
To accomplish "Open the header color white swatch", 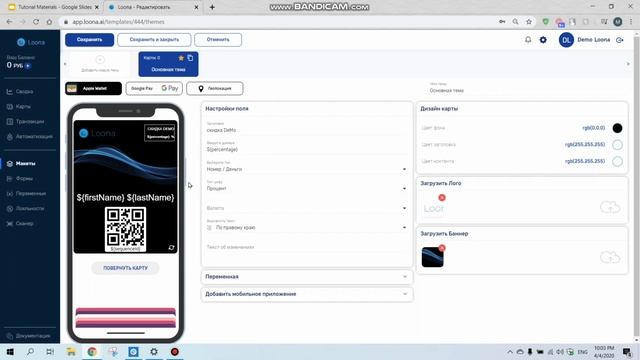I will 617,144.
